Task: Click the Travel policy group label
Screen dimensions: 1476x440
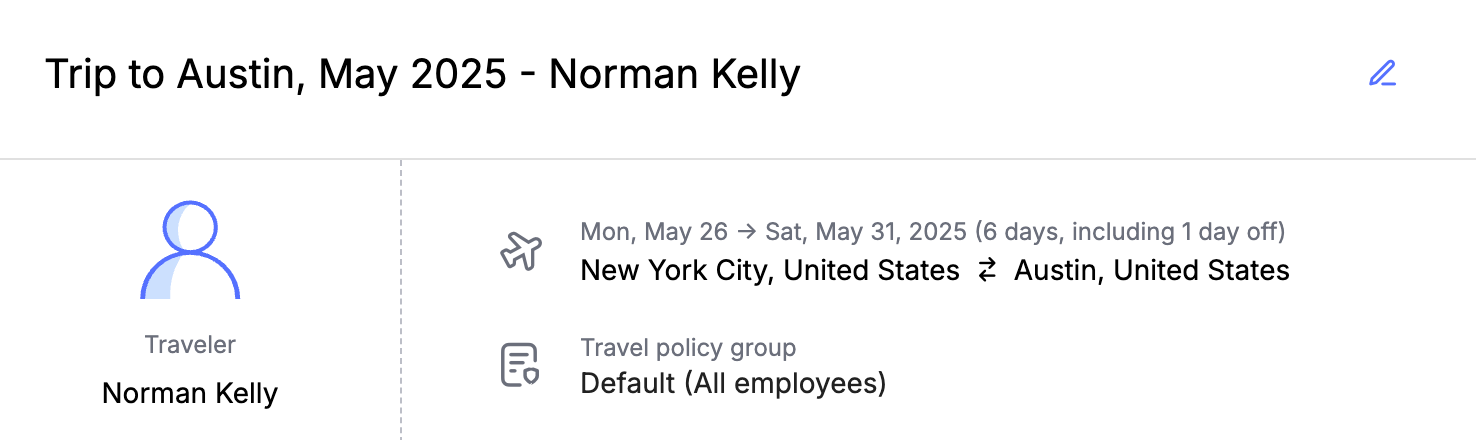Action: pyautogui.click(x=688, y=348)
